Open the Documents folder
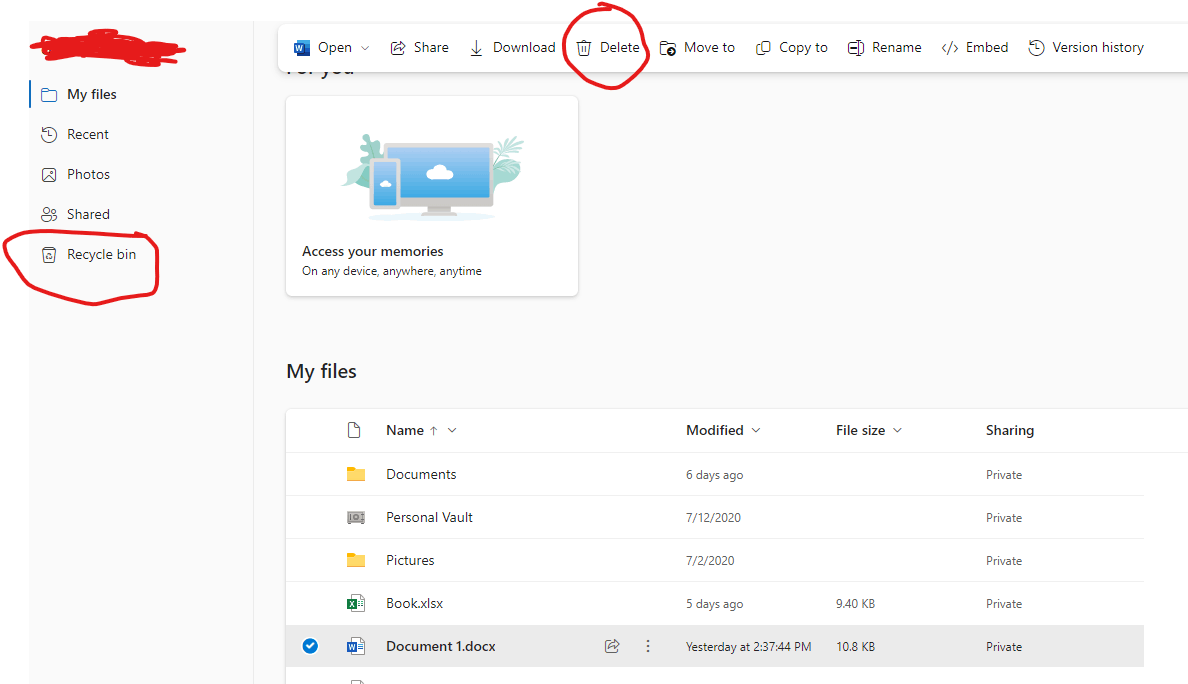Image resolution: width=1188 pixels, height=684 pixels. (421, 474)
